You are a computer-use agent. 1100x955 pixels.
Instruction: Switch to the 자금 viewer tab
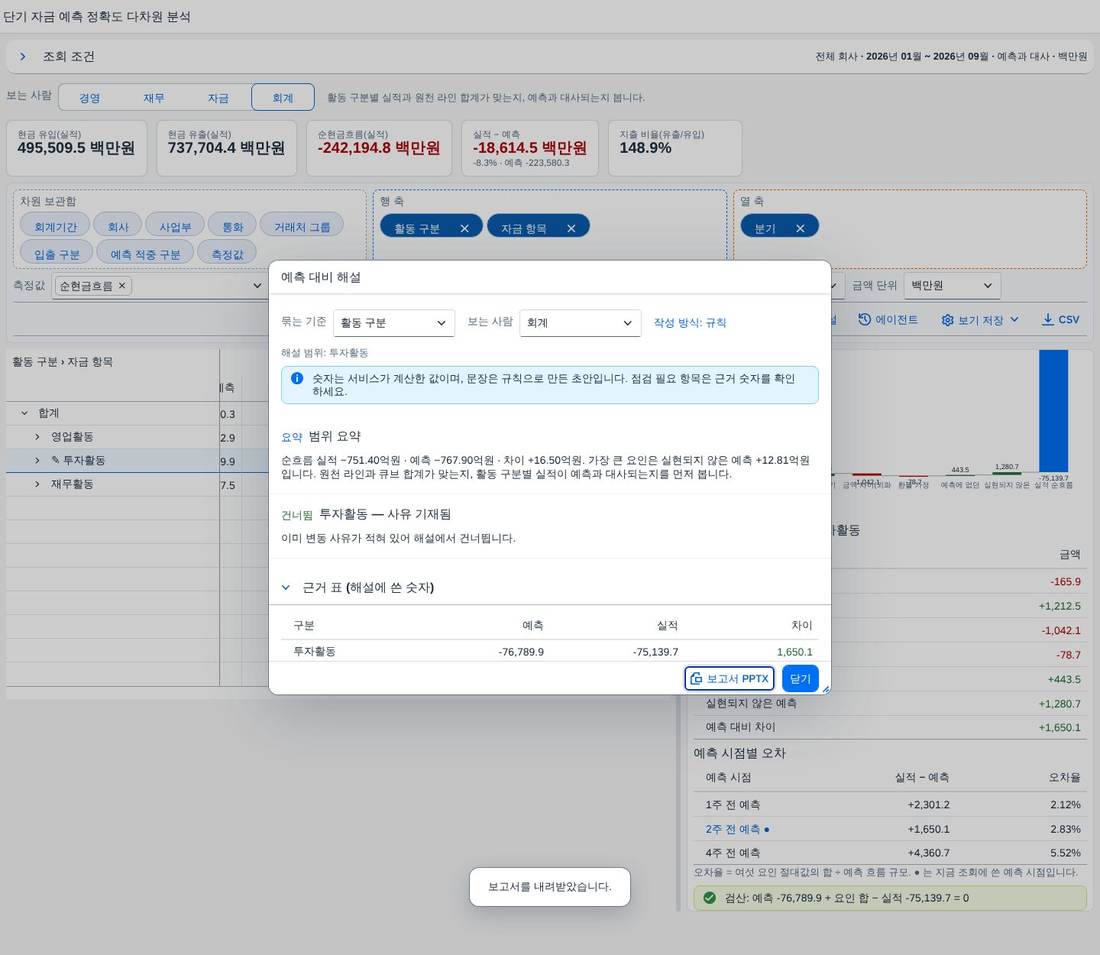(x=218, y=98)
